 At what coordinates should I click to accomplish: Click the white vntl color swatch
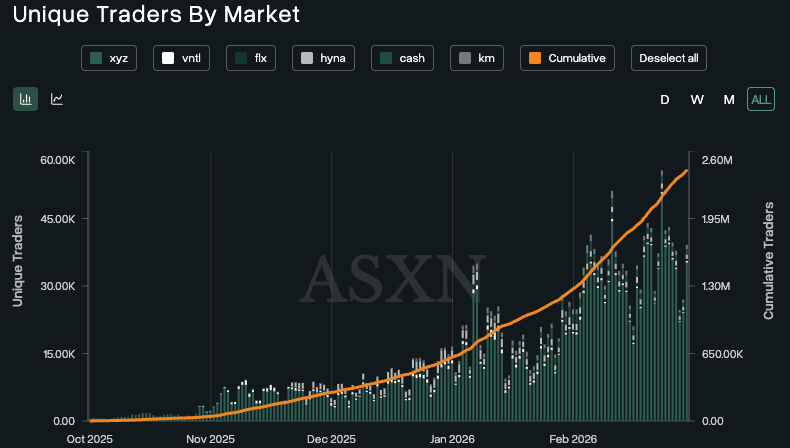pos(168,58)
